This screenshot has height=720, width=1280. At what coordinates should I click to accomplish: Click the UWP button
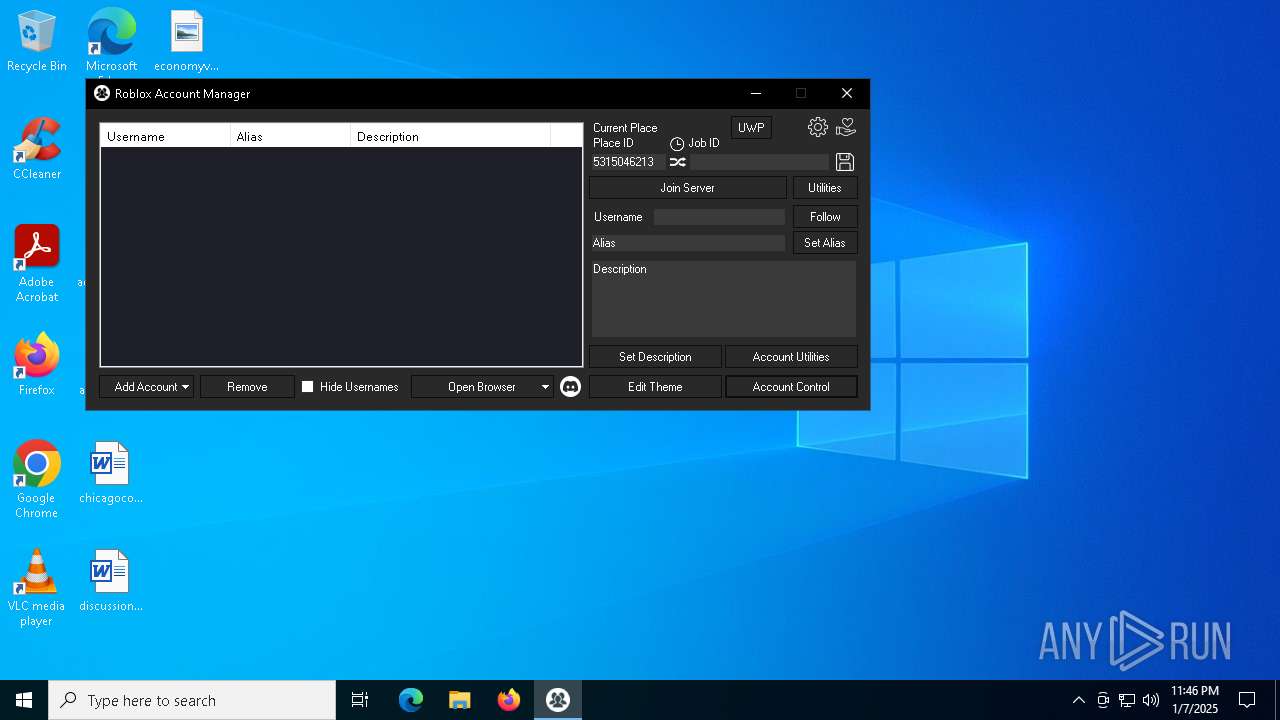click(751, 128)
